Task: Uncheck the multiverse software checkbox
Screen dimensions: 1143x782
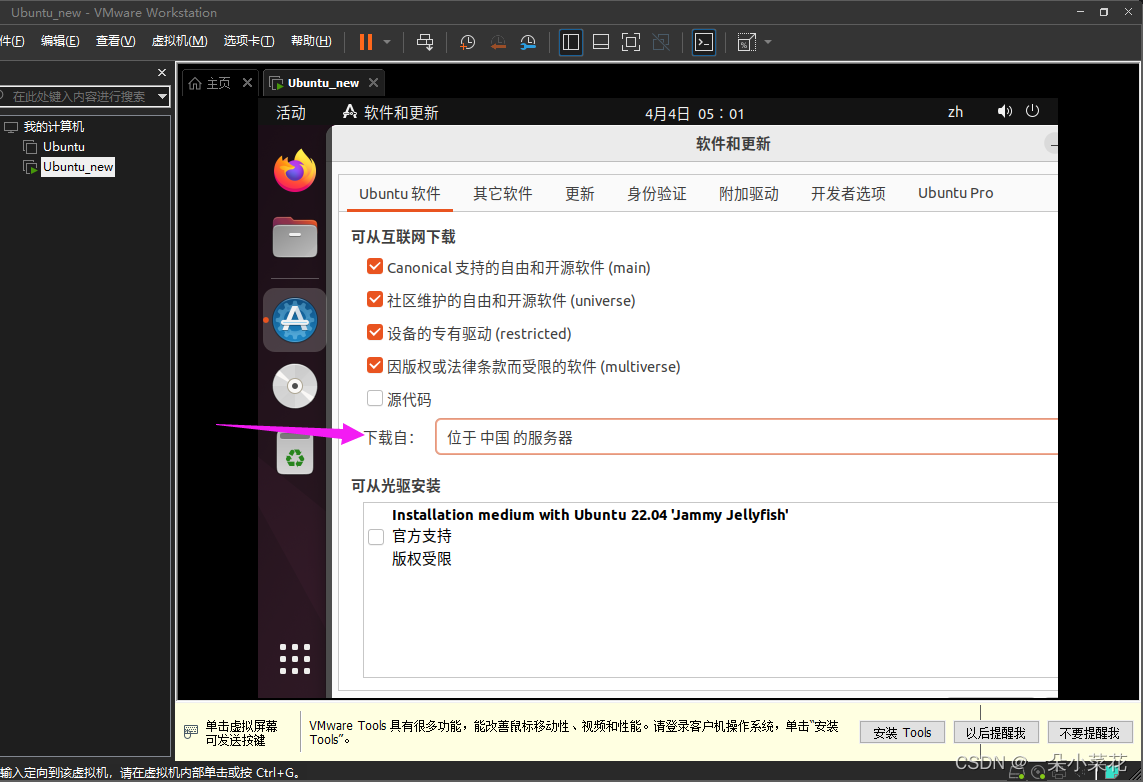Action: (375, 365)
